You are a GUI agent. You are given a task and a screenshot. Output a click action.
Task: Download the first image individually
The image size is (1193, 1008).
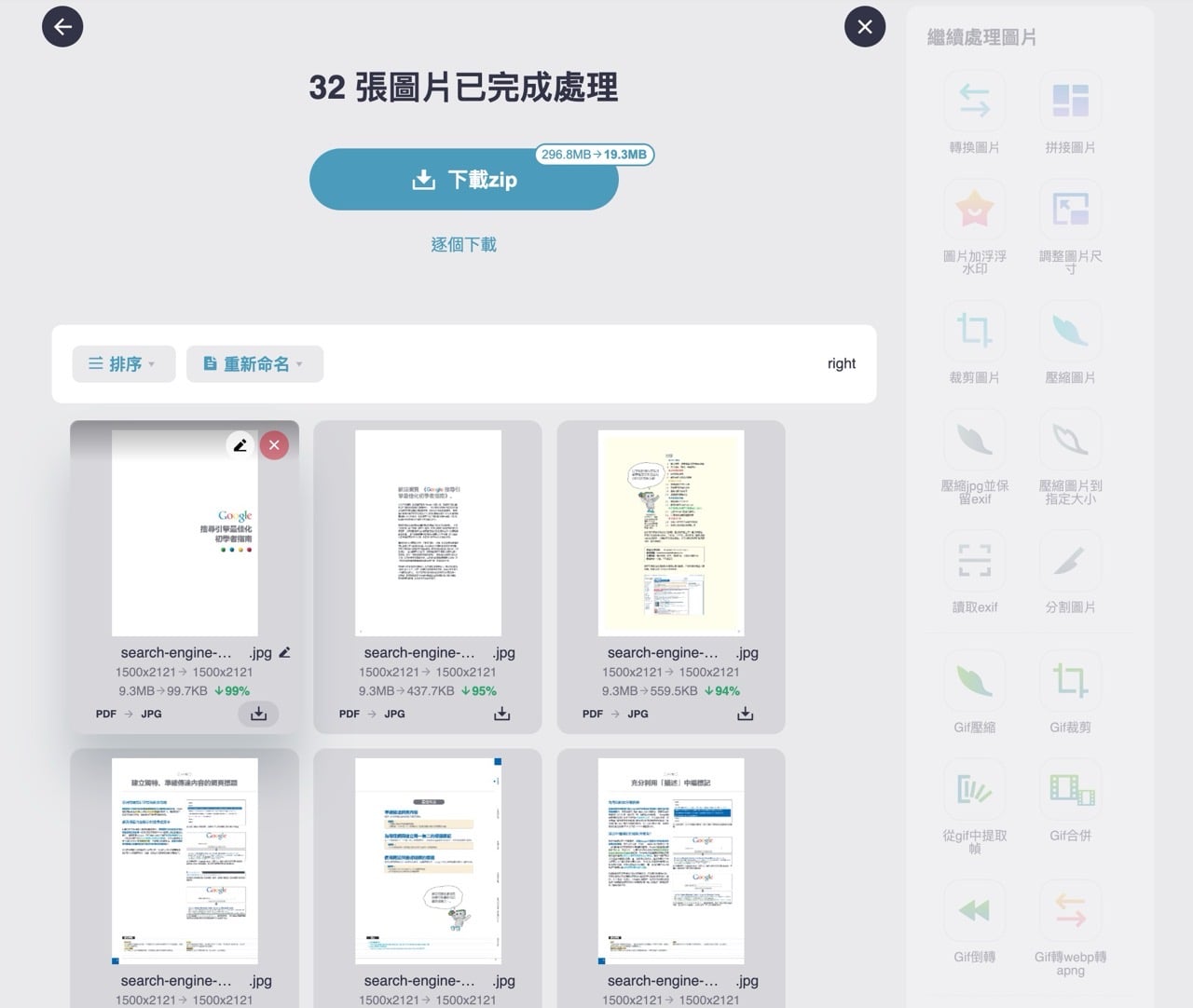click(258, 715)
